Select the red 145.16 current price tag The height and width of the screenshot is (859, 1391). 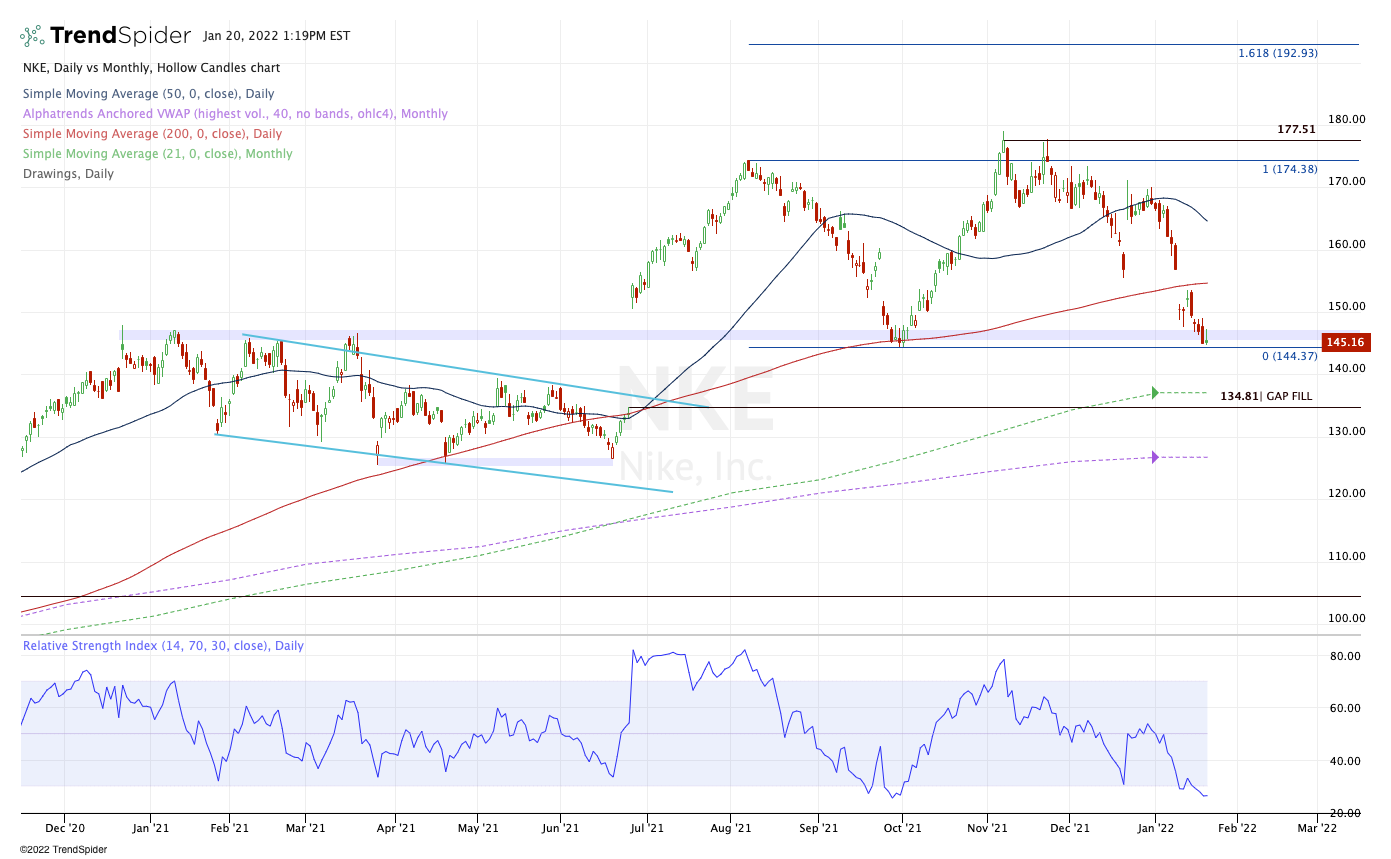1345,342
